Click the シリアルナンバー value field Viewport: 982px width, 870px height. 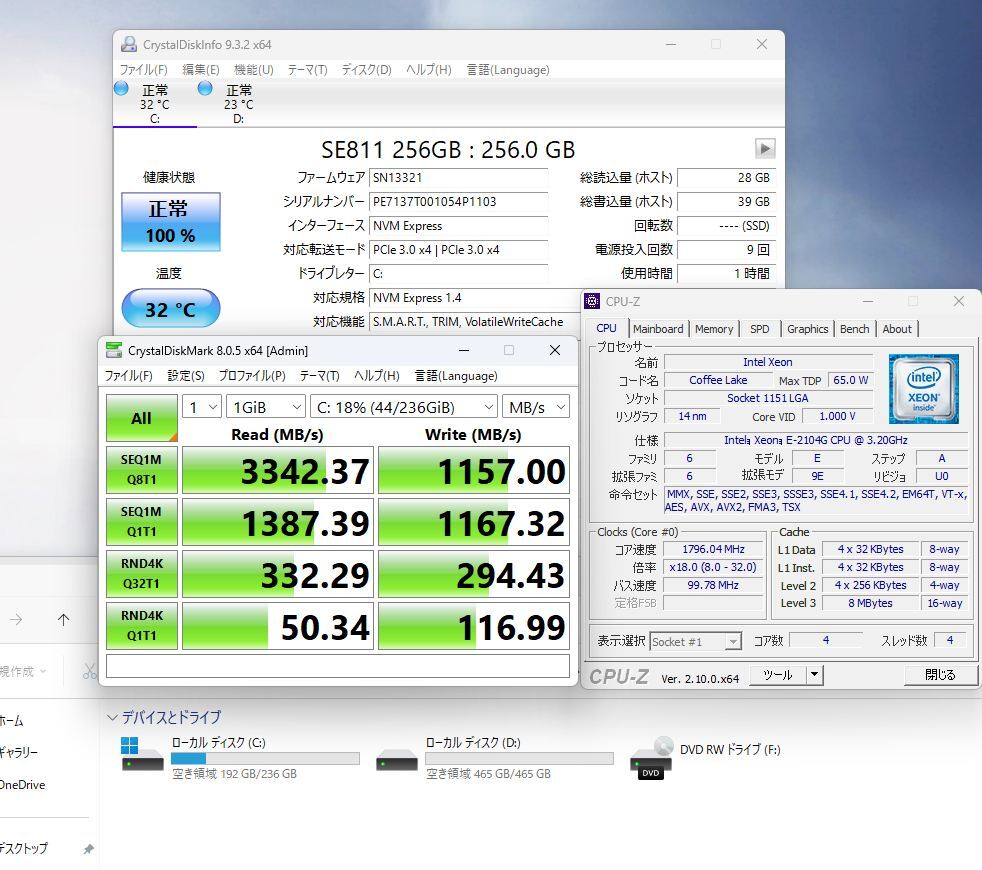point(458,202)
